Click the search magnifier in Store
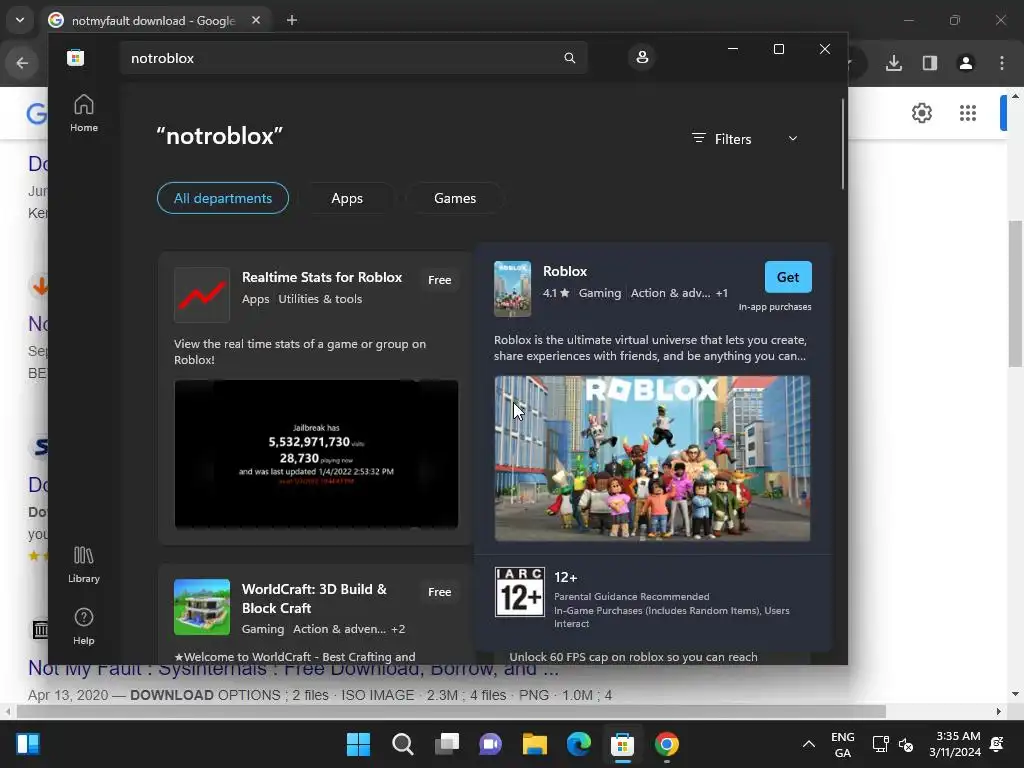Screen dimensions: 1024x768 tap(569, 58)
